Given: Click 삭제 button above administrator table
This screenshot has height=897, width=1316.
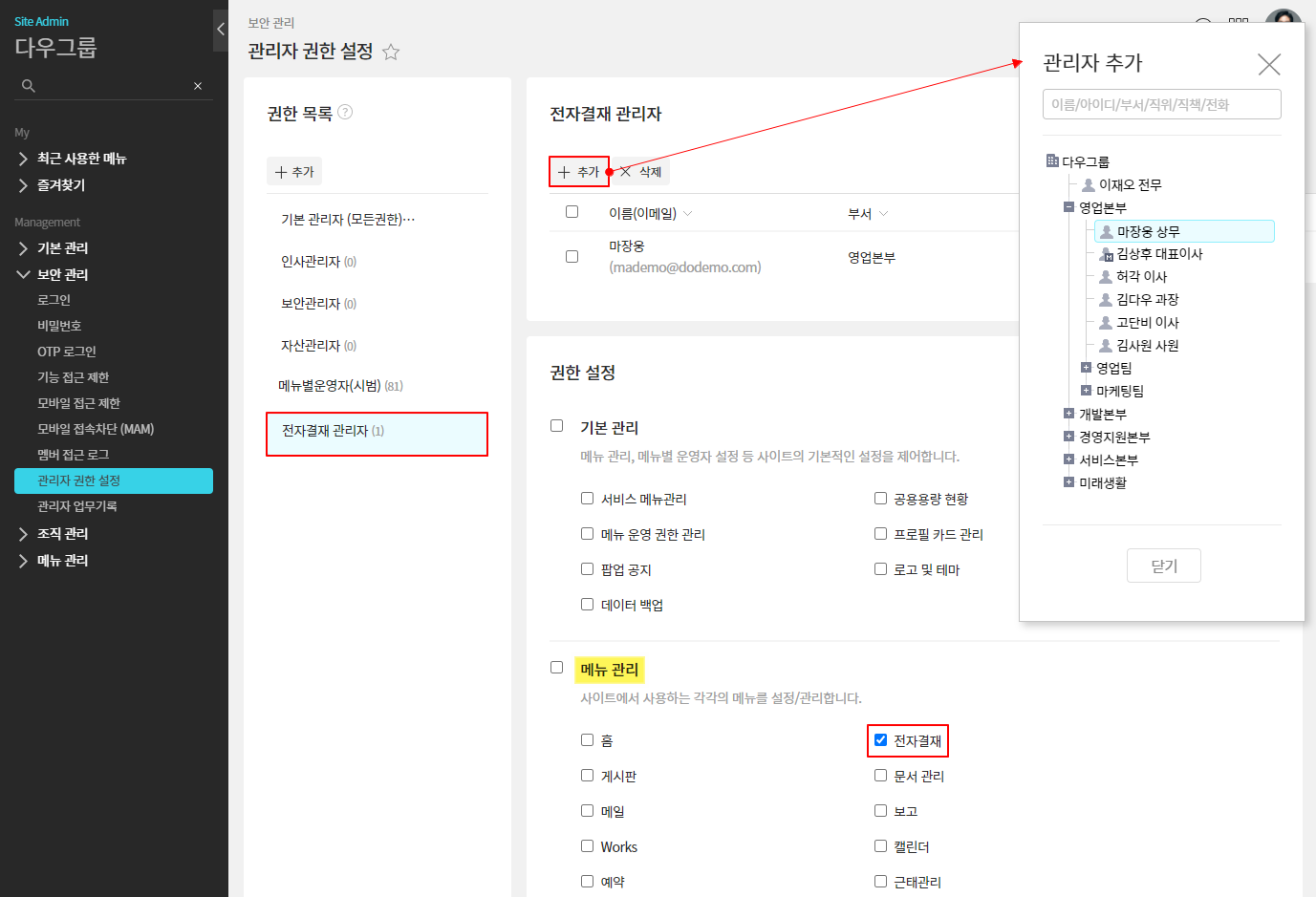Looking at the screenshot, I should point(640,172).
